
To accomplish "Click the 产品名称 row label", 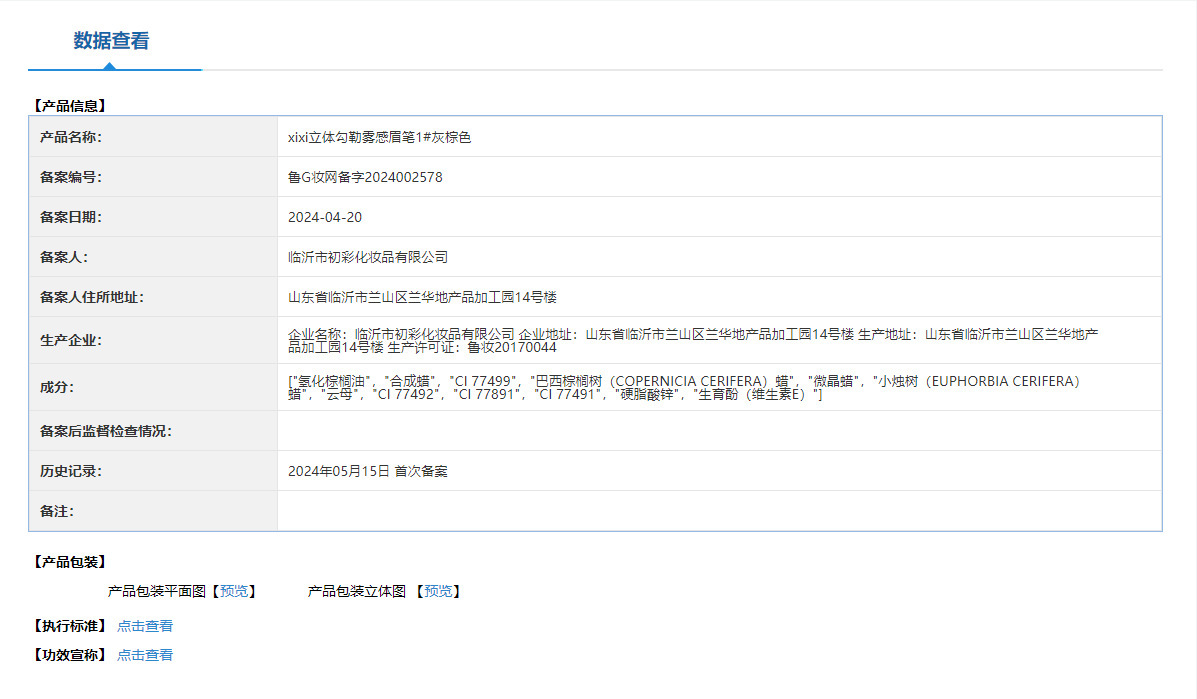I will [70, 137].
